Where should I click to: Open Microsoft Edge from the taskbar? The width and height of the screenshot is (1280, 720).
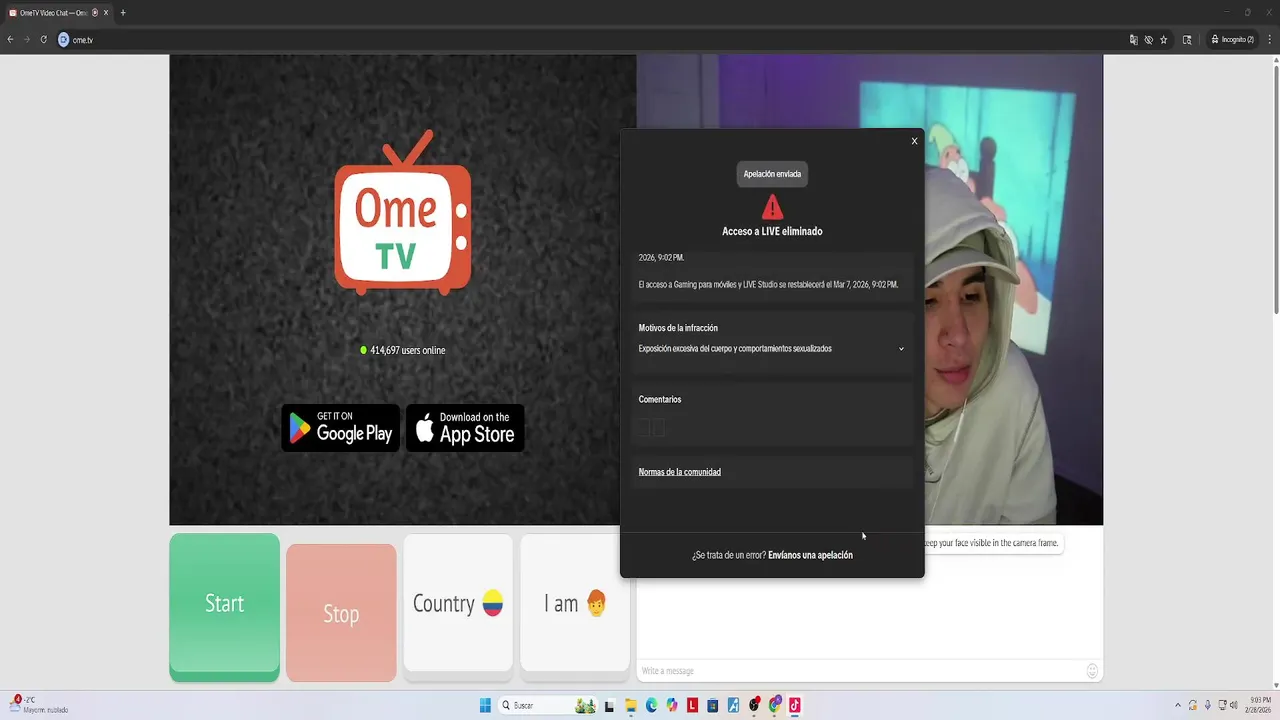point(651,705)
